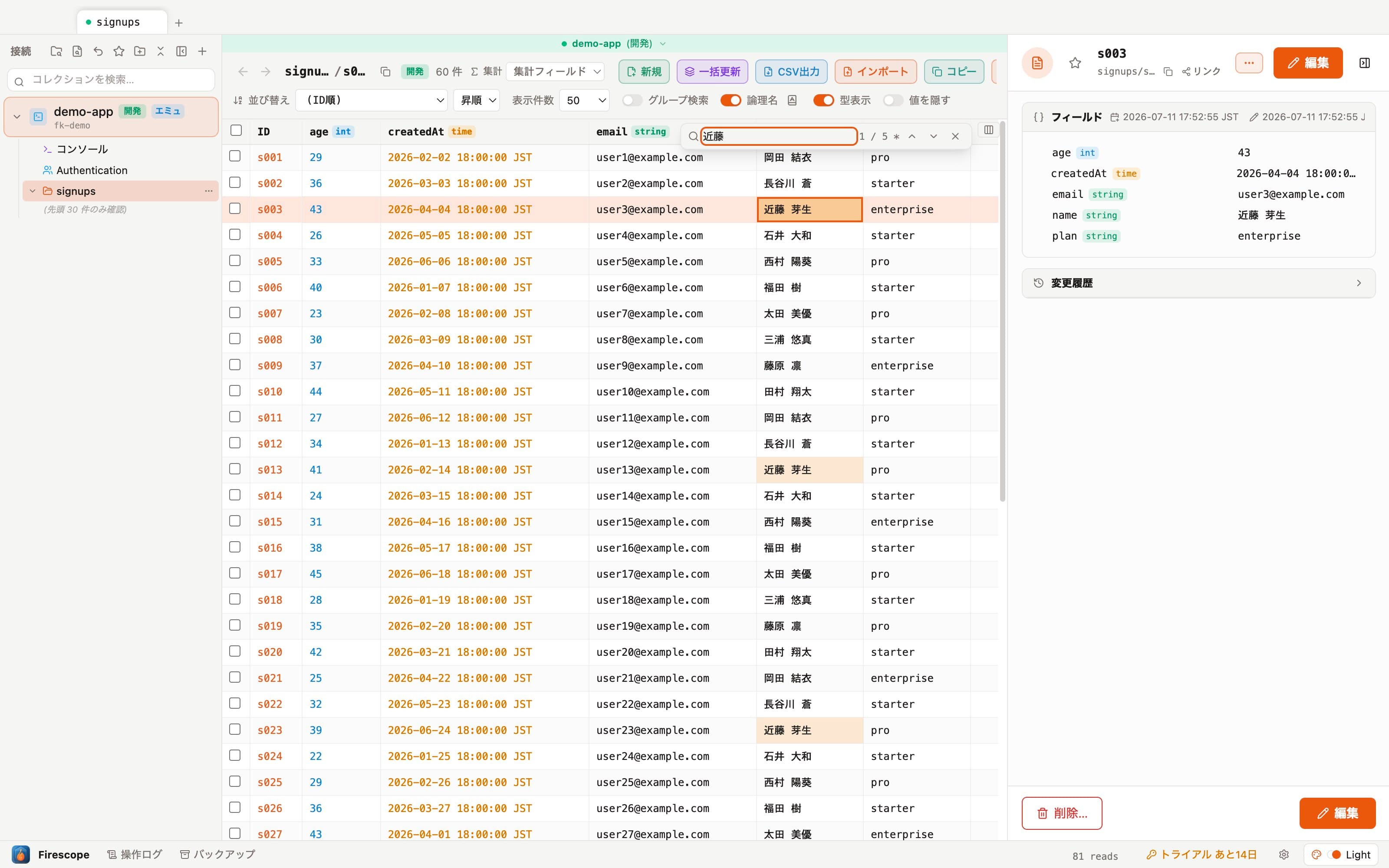The height and width of the screenshot is (868, 1389).
Task: Copy the path icon beside signu…/s0…
Action: coord(386,71)
